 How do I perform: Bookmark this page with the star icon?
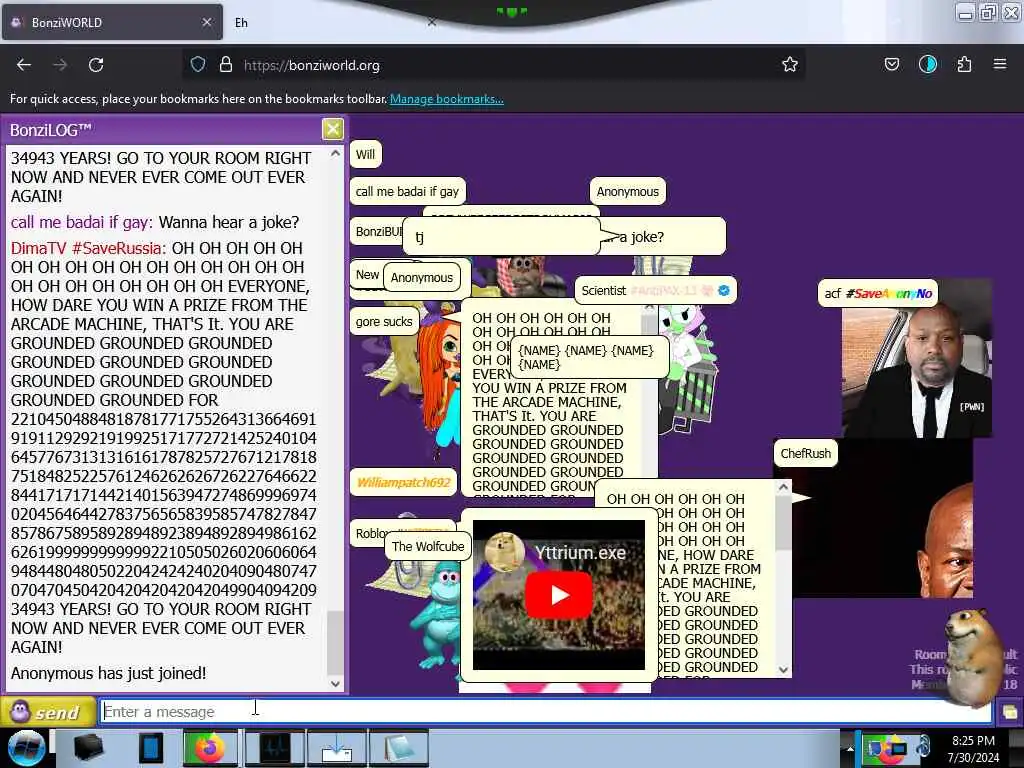point(790,64)
